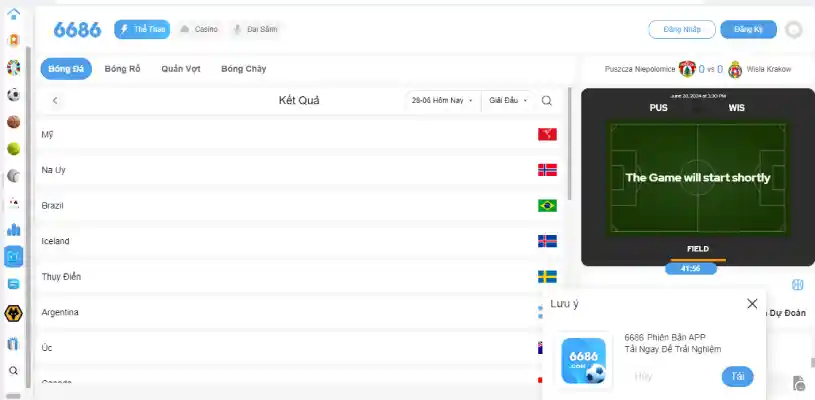The width and height of the screenshot is (815, 400).
Task: Click the Puszcza Niepolomice team crest
Action: coord(687,69)
